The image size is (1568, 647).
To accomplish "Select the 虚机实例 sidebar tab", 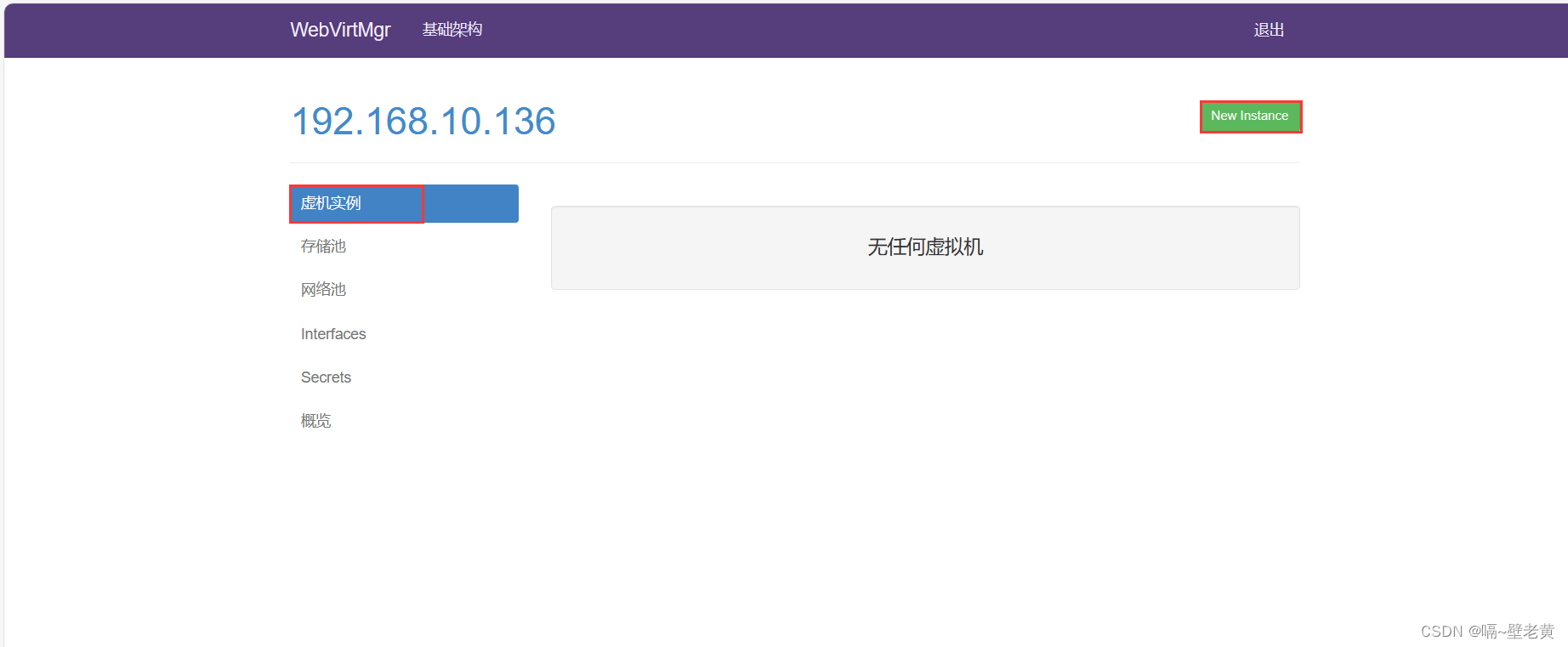I will (x=404, y=203).
